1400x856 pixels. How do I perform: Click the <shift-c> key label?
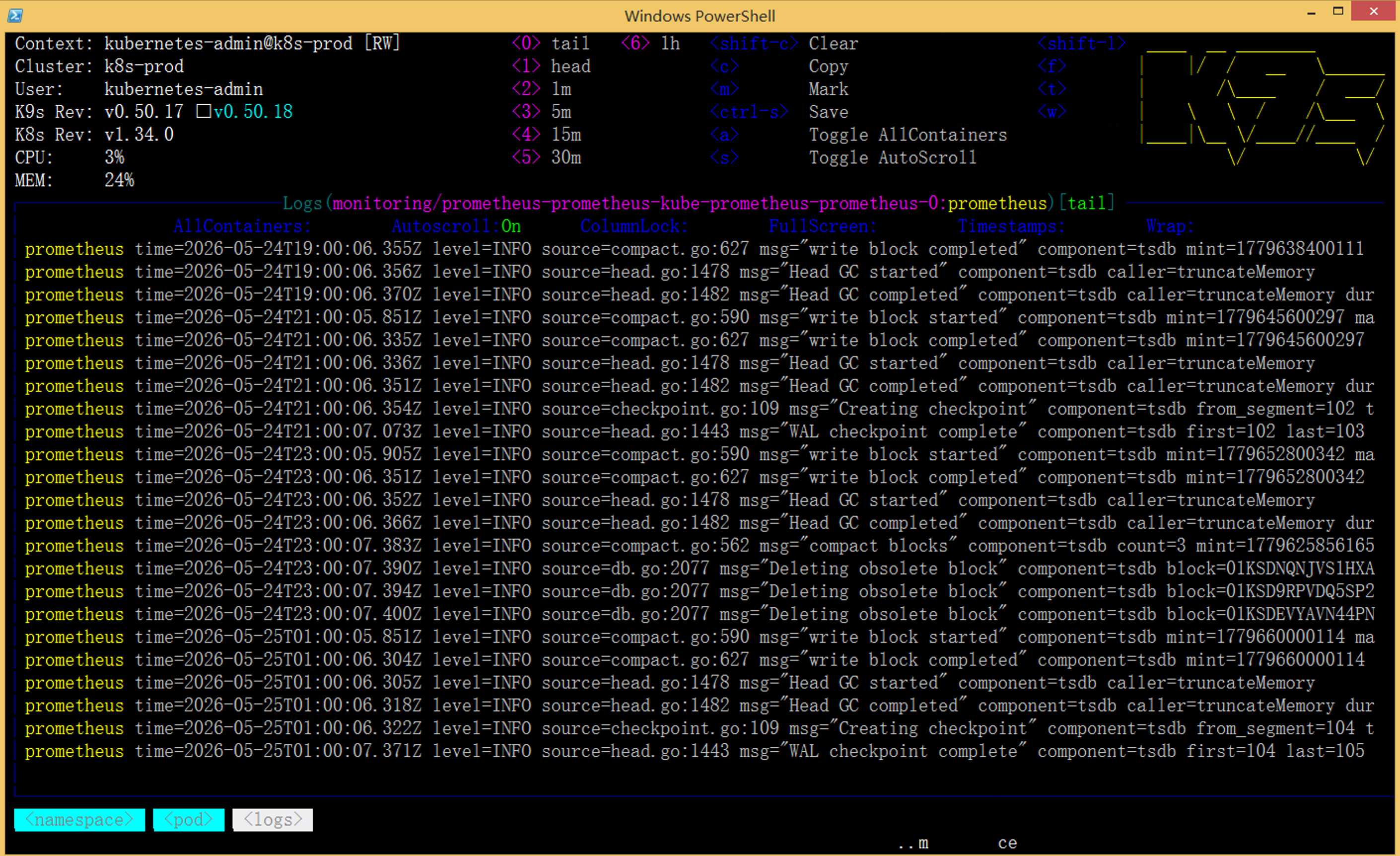754,44
